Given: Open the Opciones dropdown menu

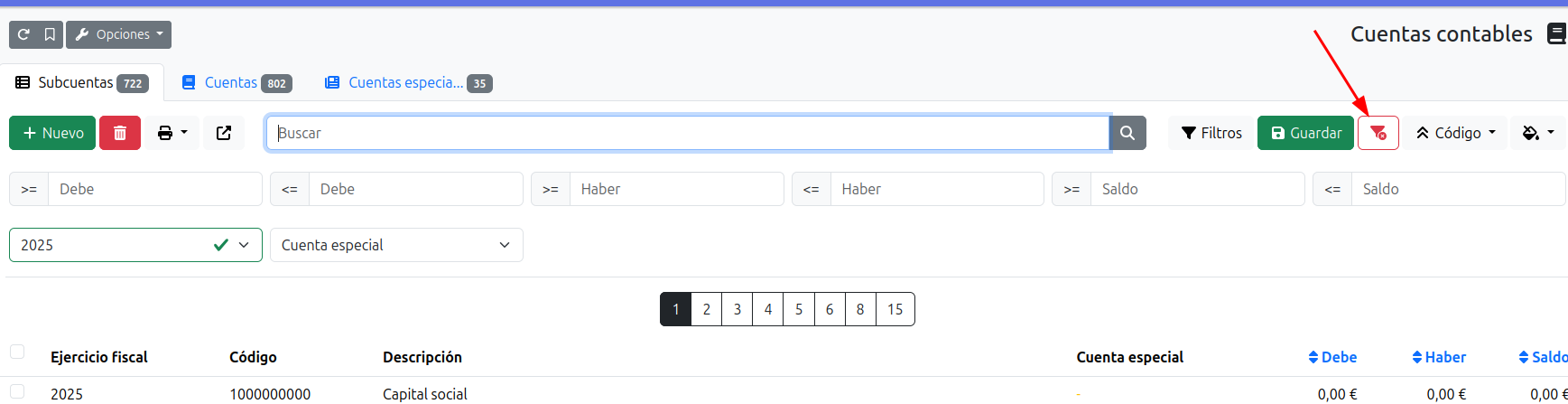Looking at the screenshot, I should 119,34.
